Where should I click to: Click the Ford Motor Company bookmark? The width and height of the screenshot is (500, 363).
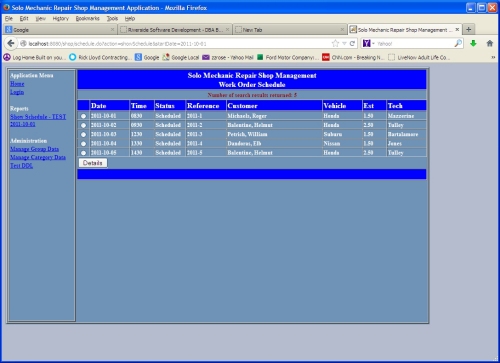pos(288,57)
